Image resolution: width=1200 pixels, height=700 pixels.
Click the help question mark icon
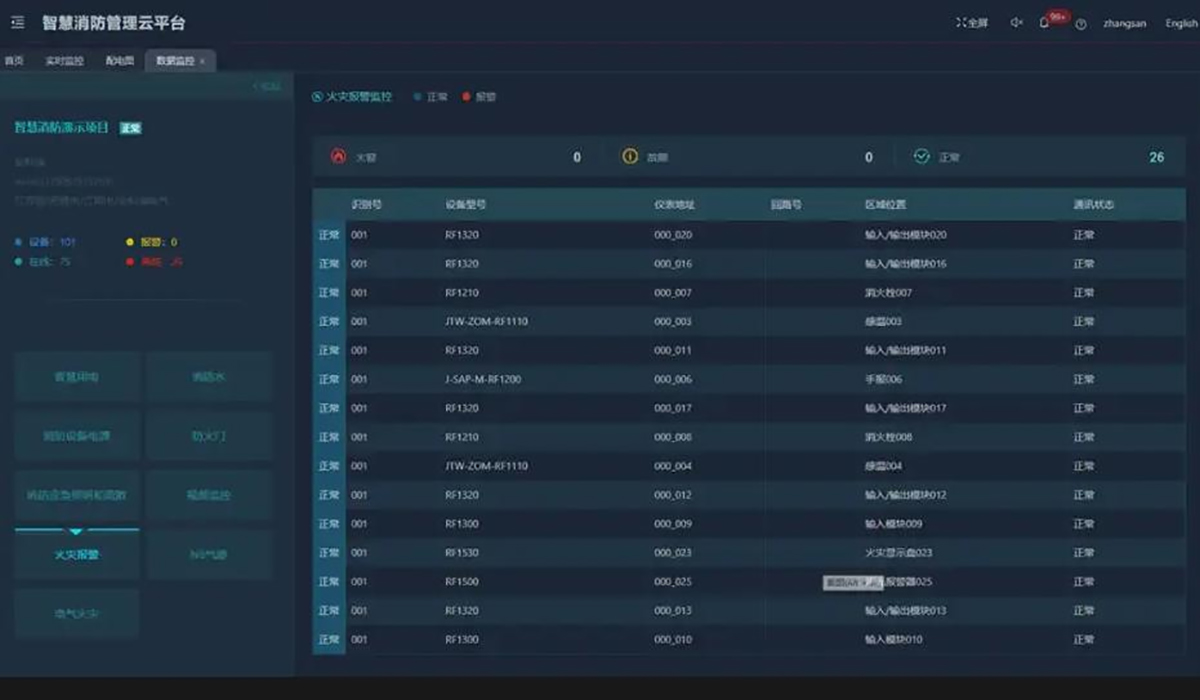(1081, 24)
